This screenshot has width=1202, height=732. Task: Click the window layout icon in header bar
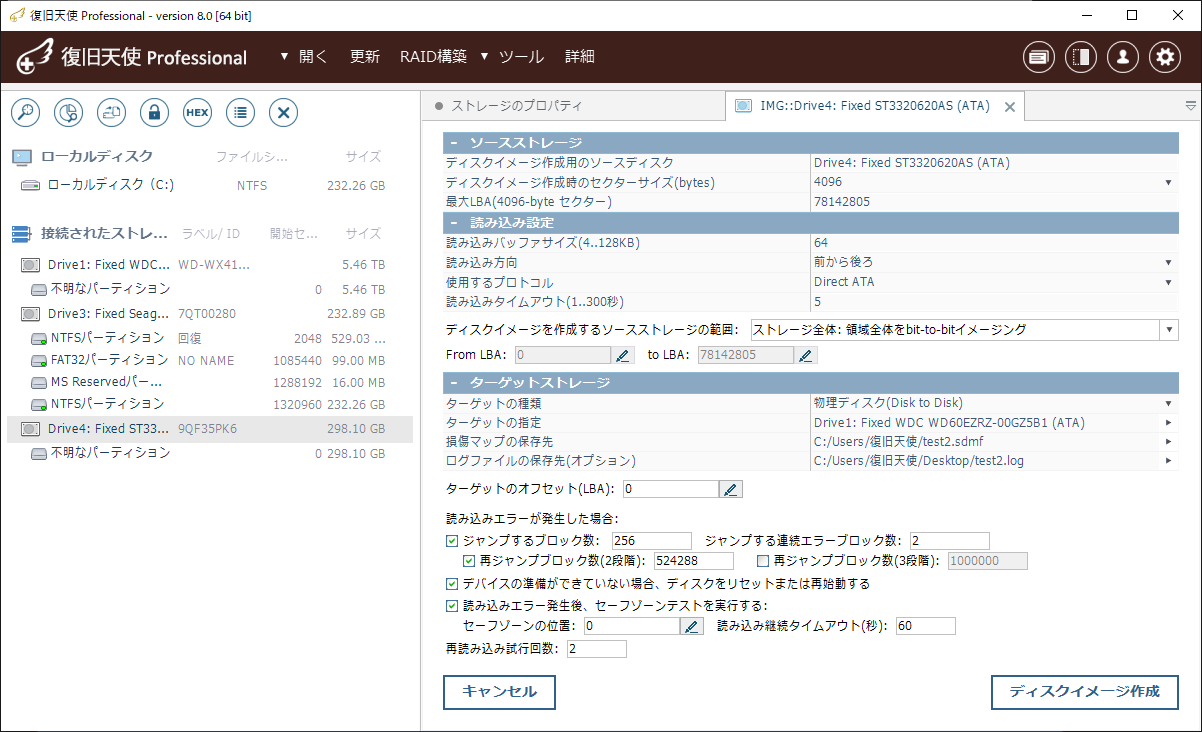point(1039,57)
